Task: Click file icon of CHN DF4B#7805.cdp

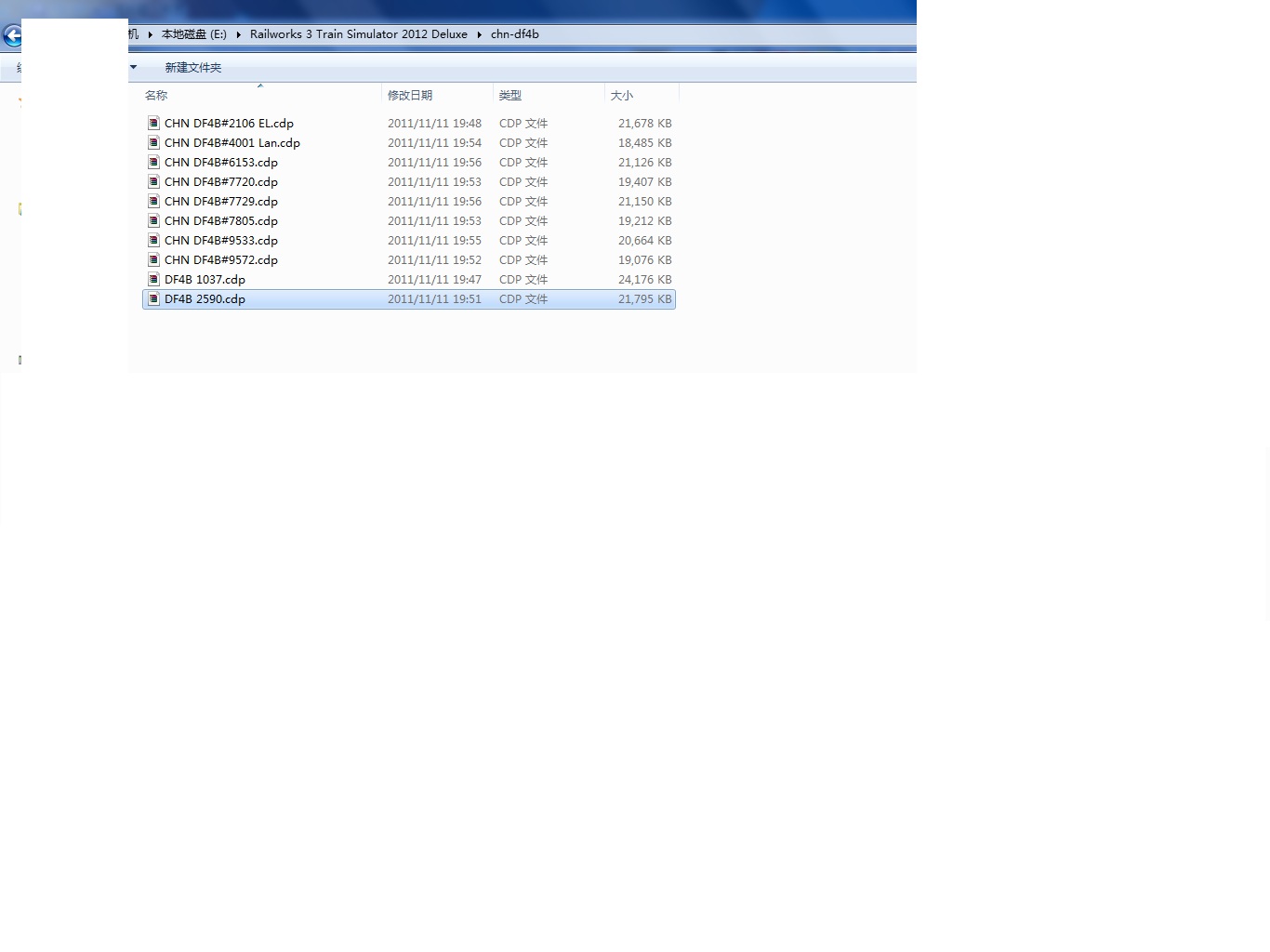Action: (x=153, y=220)
